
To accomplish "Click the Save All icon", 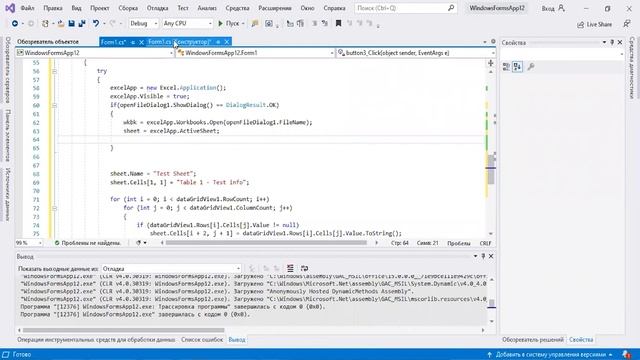I will [82, 24].
